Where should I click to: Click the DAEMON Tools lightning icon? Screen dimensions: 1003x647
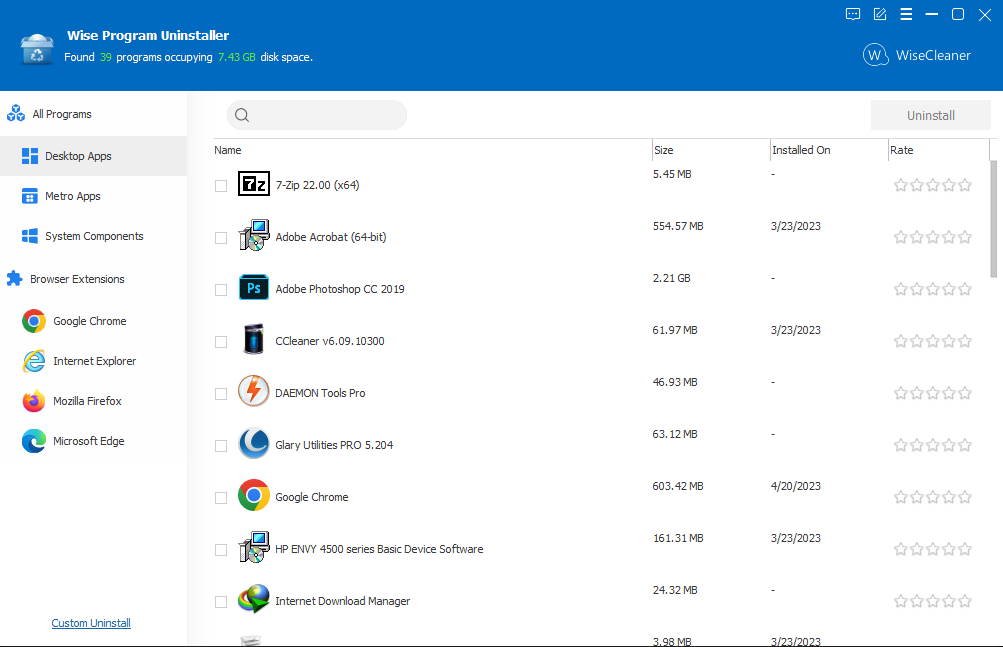coord(254,391)
